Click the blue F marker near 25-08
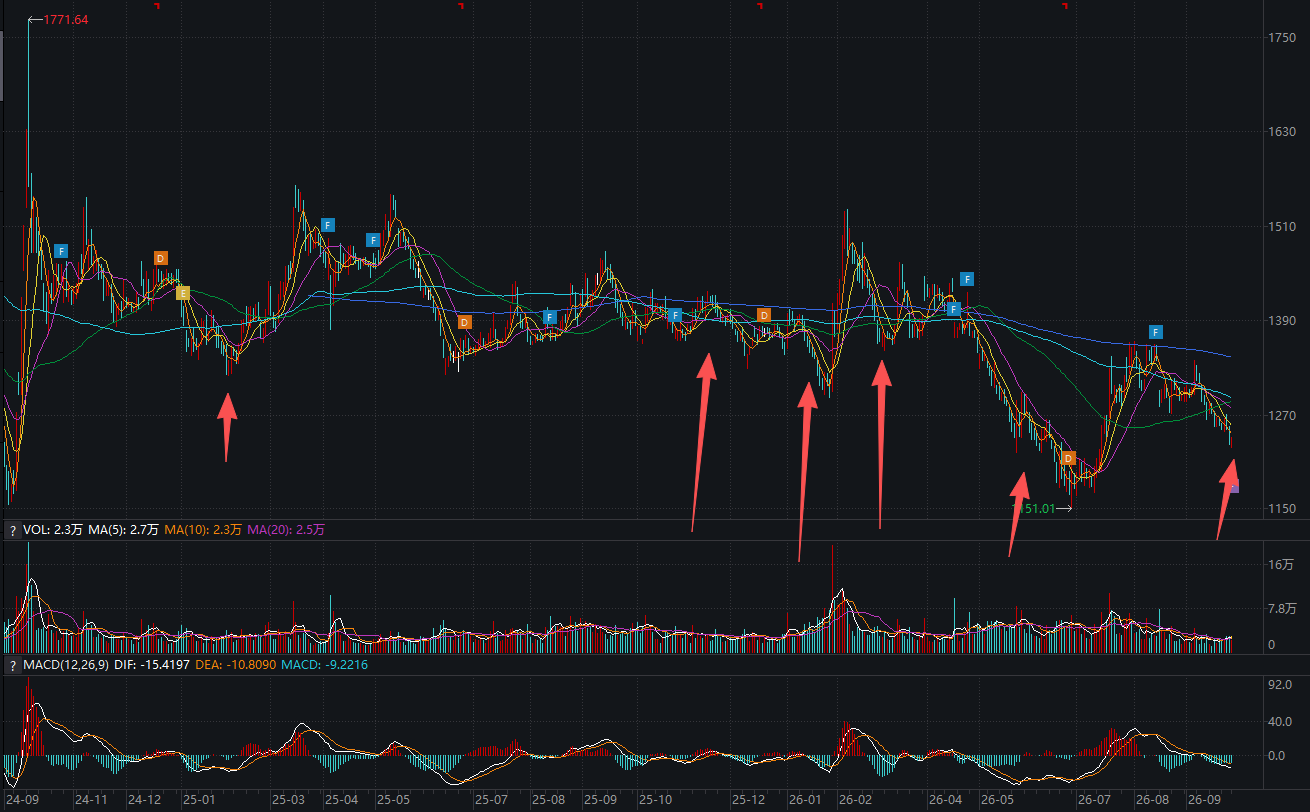1310x812 pixels. pos(549,317)
